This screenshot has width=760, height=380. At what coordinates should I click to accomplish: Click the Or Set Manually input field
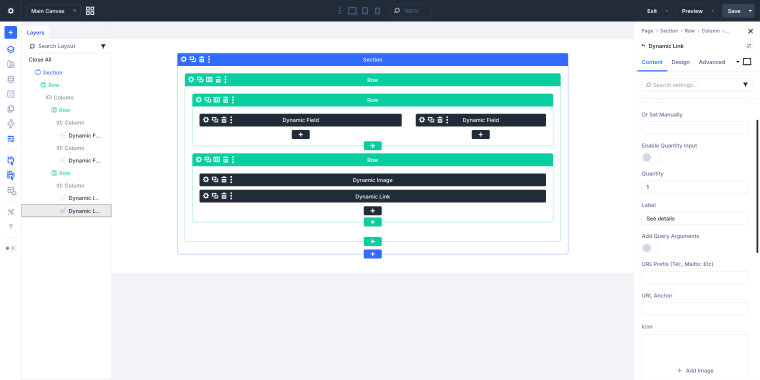click(695, 128)
